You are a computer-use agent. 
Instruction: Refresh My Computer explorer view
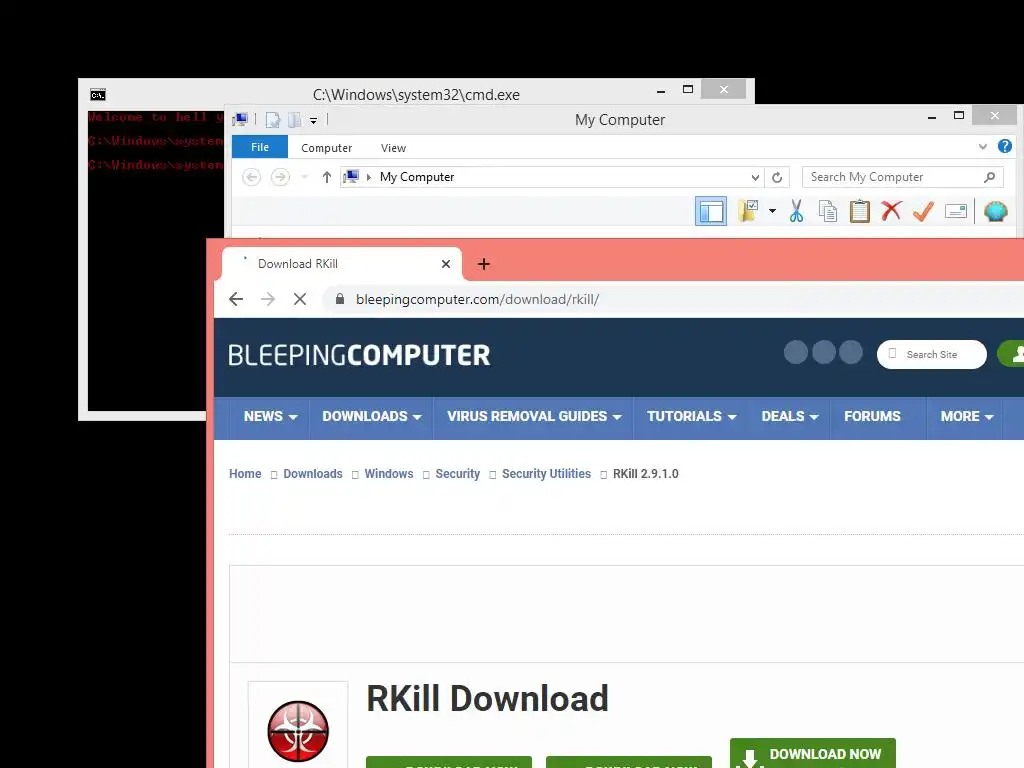(x=777, y=177)
